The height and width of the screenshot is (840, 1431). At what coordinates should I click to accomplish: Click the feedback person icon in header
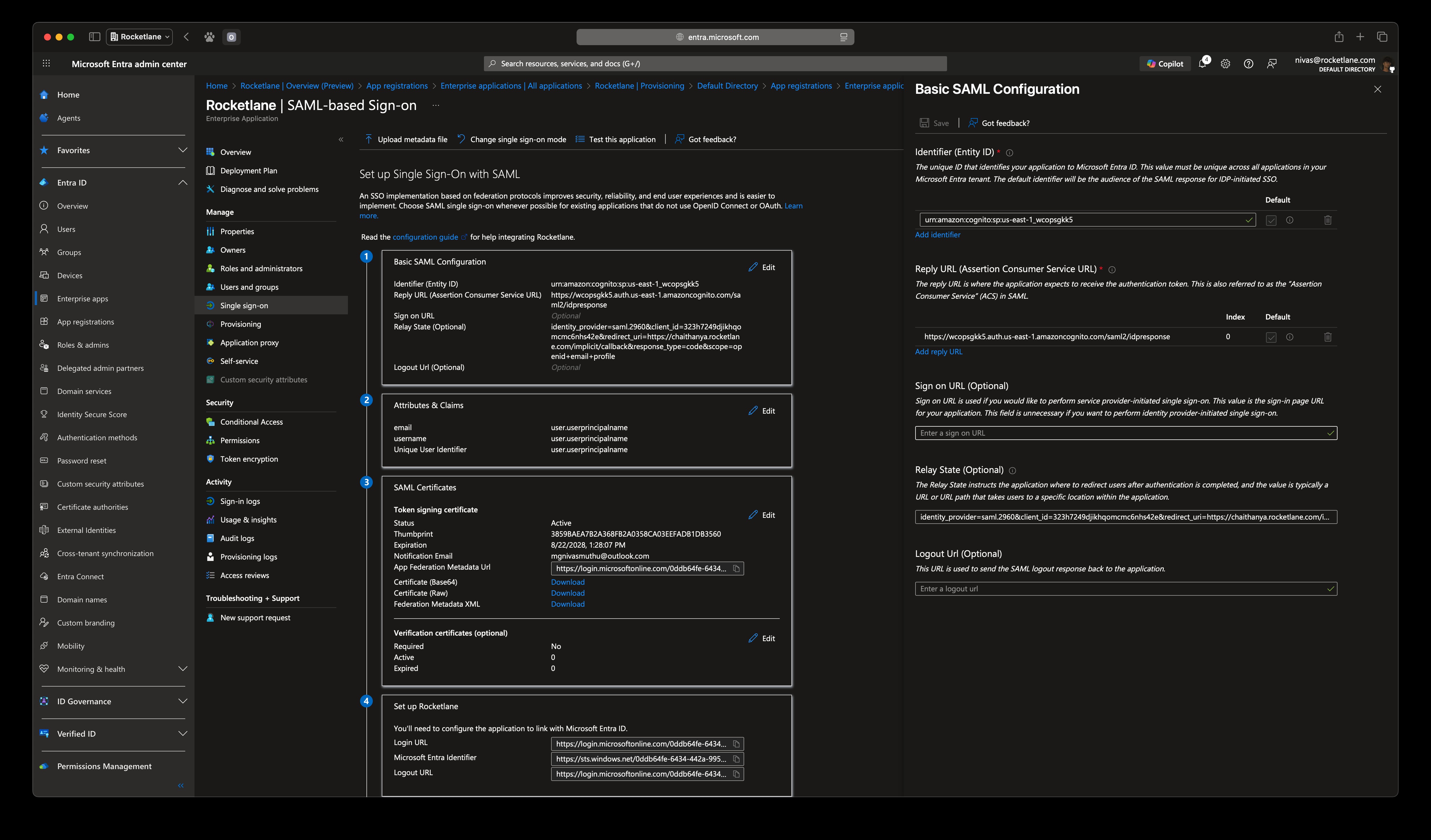1272,64
